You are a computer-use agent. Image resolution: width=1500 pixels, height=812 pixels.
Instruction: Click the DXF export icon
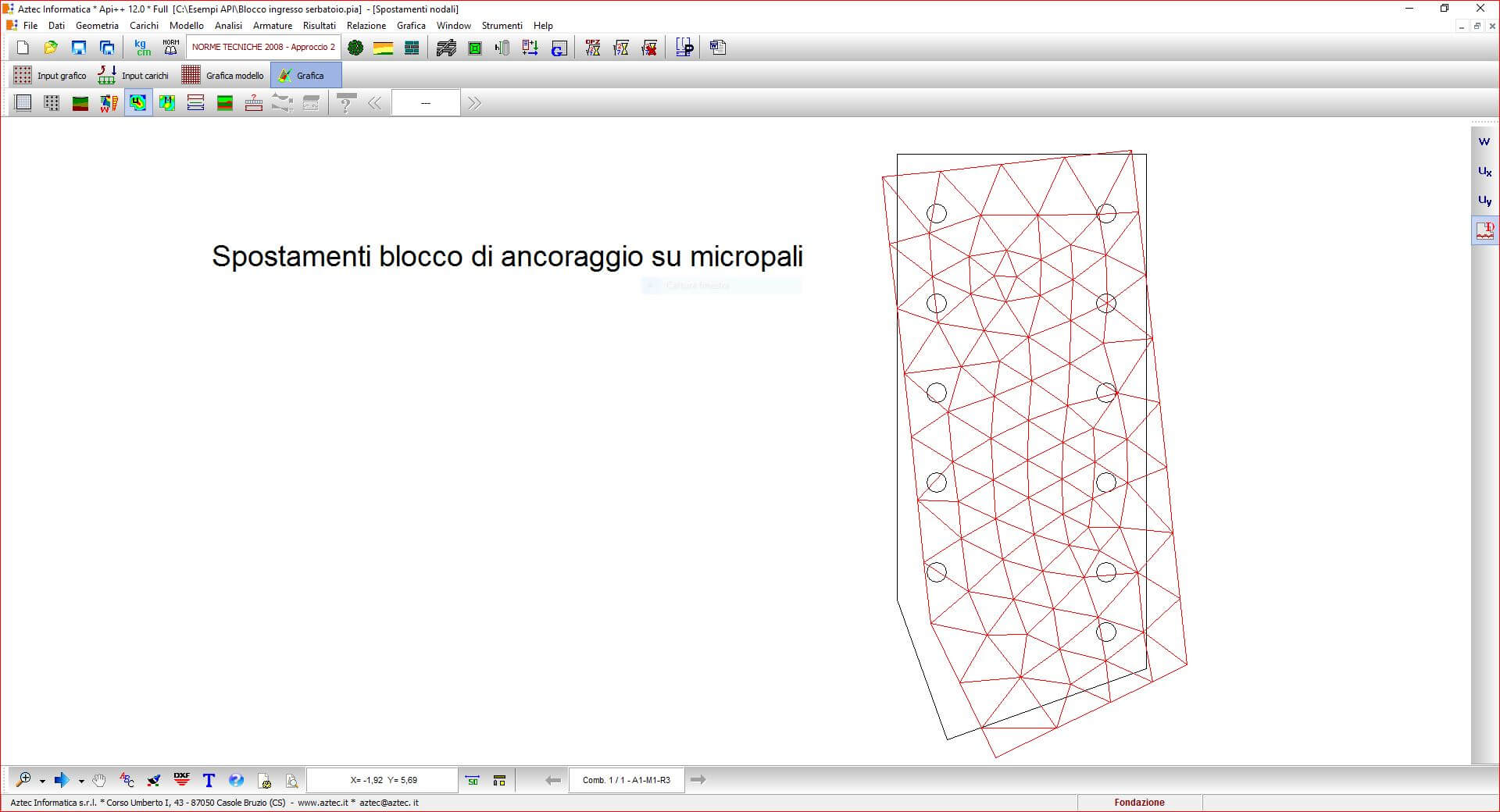[181, 779]
